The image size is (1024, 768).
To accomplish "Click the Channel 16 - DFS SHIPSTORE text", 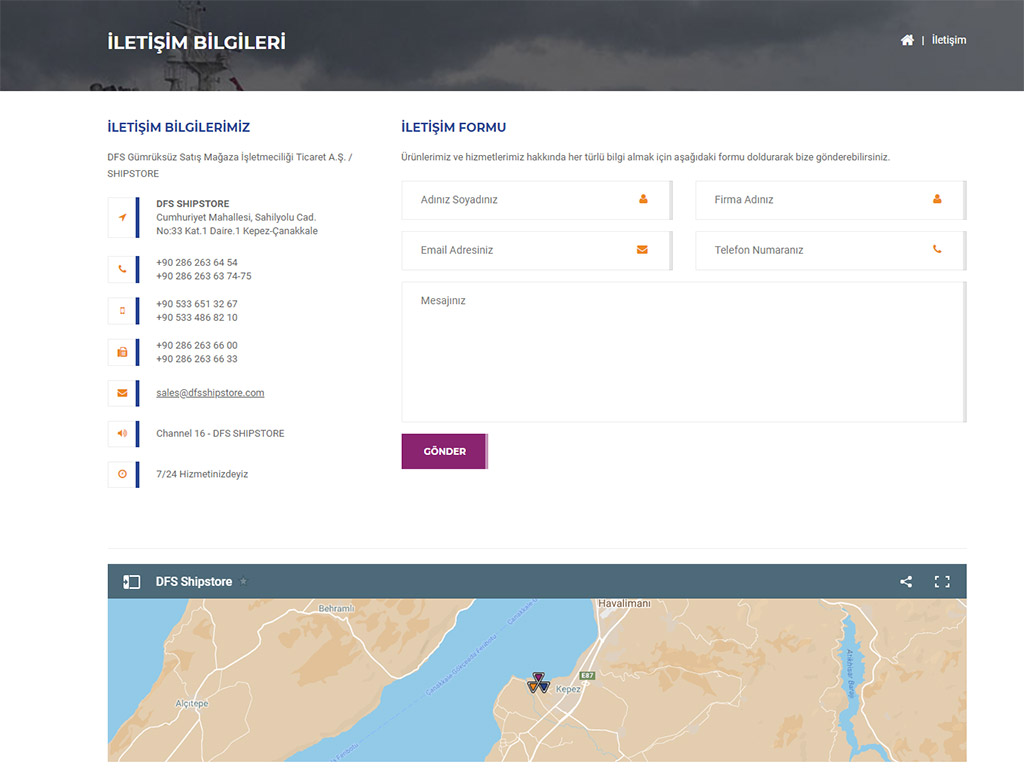I will (x=220, y=434).
